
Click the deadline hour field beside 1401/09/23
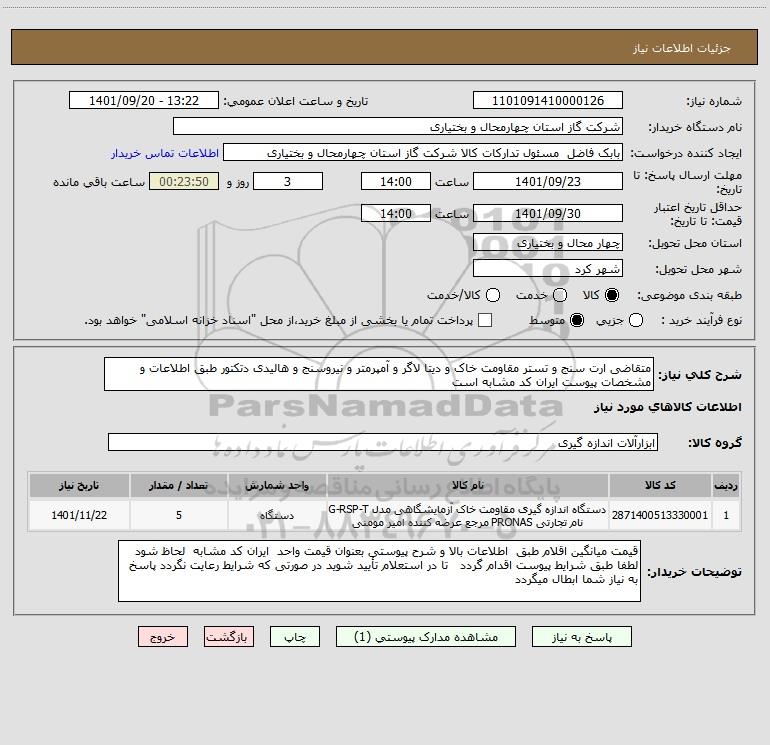(x=396, y=181)
